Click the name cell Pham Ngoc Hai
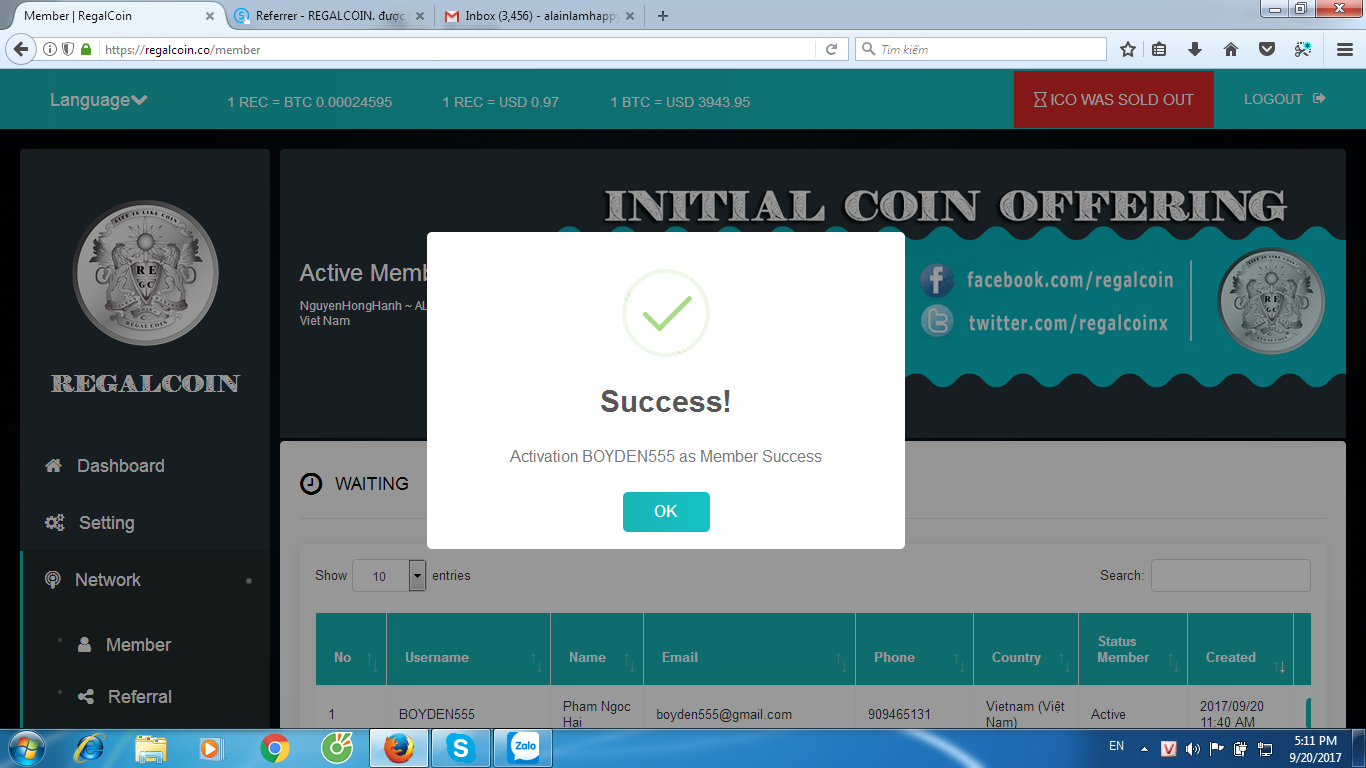 coord(597,714)
